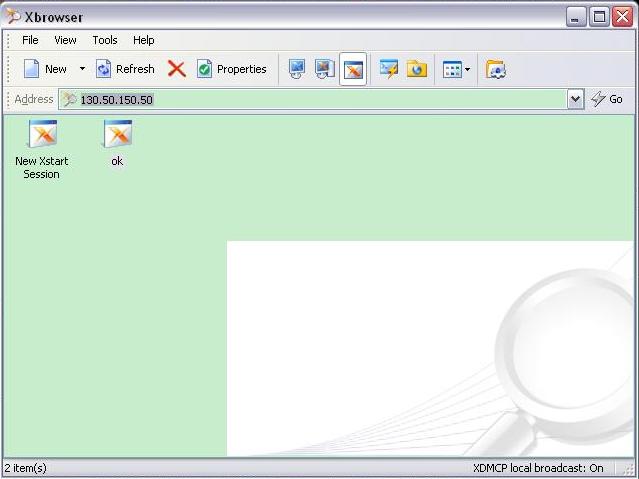The image size is (639, 479).
Task: Open the File menu
Action: (30, 40)
